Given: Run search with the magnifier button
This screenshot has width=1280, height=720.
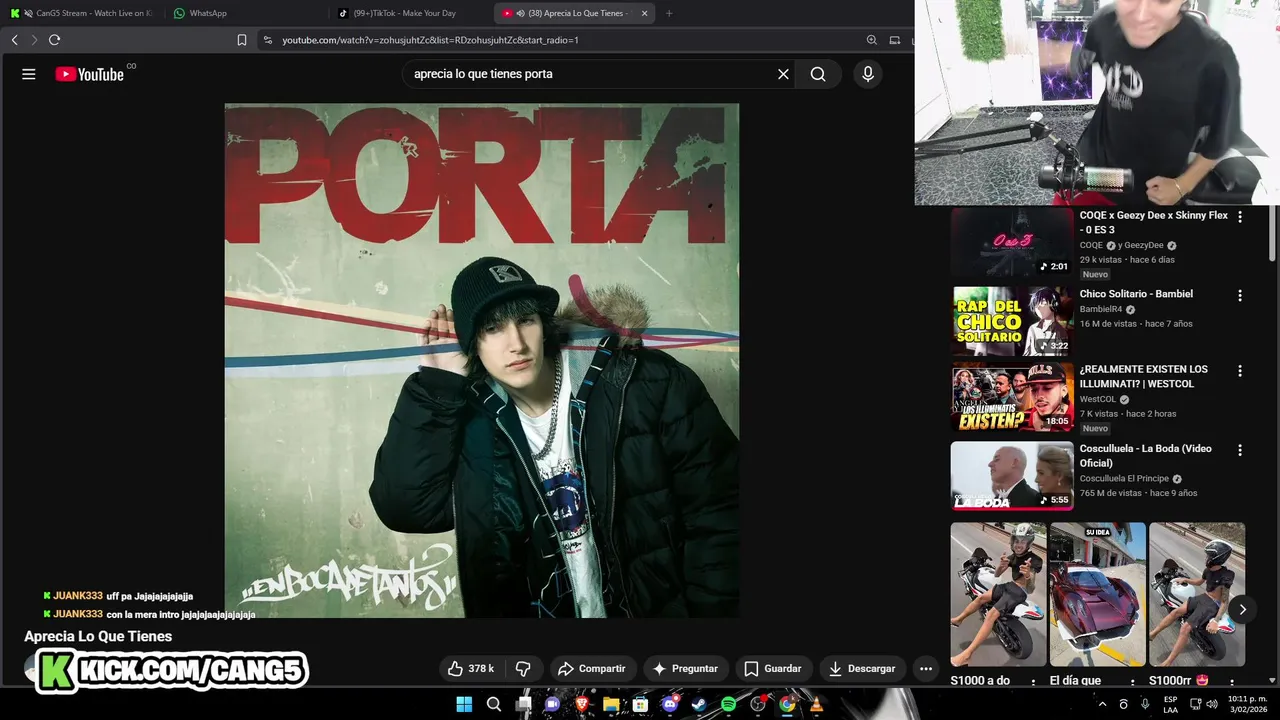Looking at the screenshot, I should click(x=818, y=74).
